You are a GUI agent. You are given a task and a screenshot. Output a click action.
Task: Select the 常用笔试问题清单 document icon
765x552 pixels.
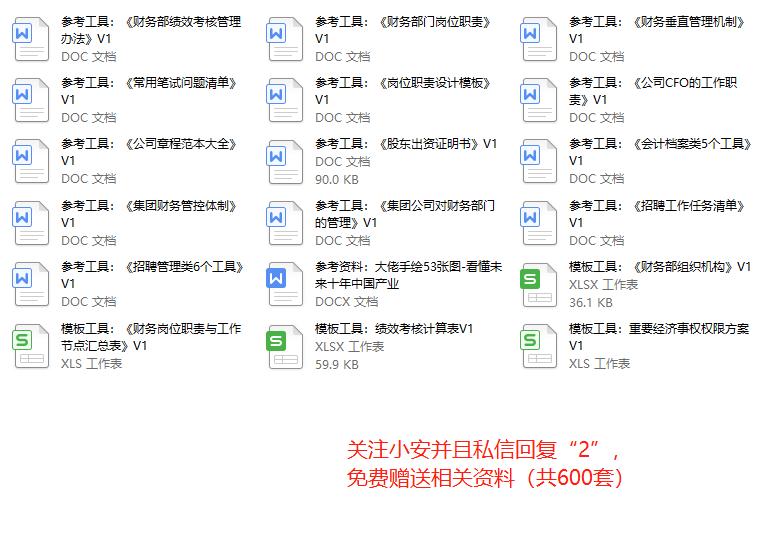tap(31, 100)
